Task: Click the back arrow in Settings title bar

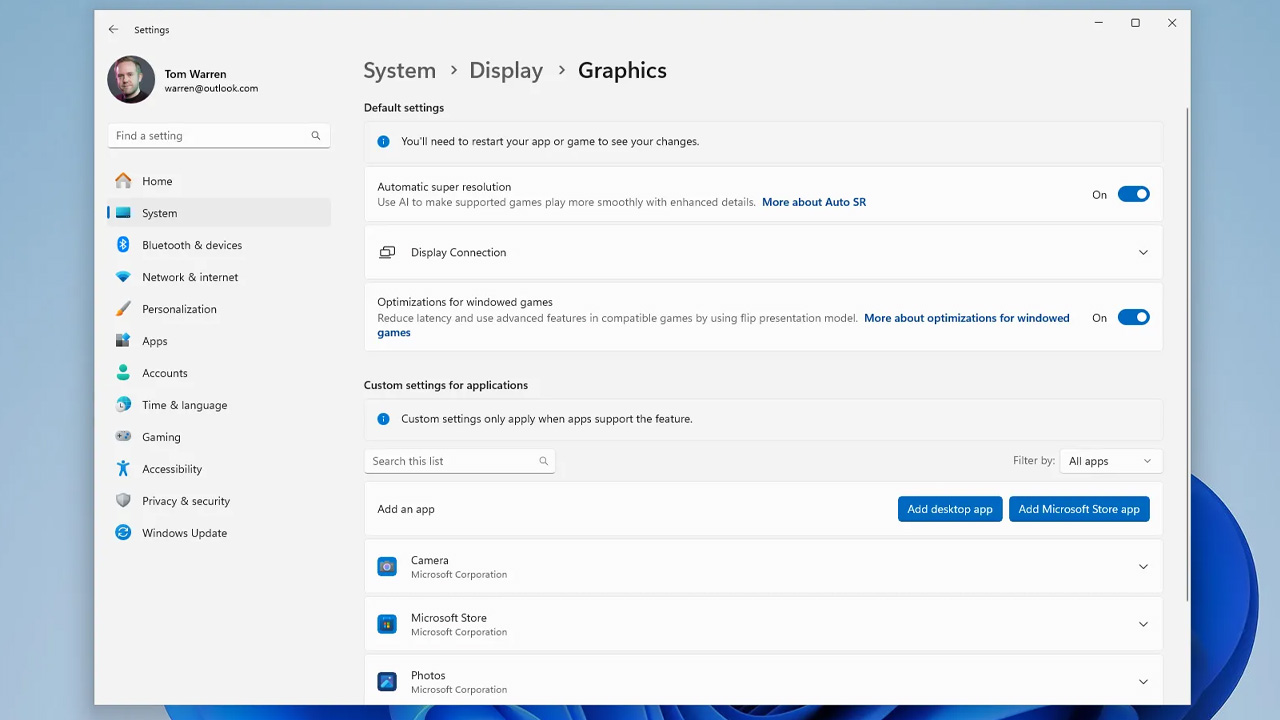Action: coord(113,30)
